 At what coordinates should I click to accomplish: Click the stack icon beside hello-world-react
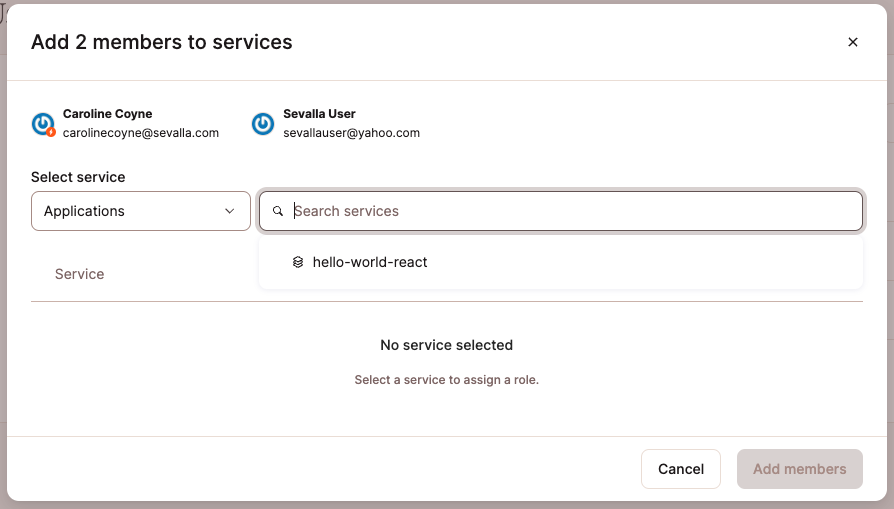(x=298, y=262)
